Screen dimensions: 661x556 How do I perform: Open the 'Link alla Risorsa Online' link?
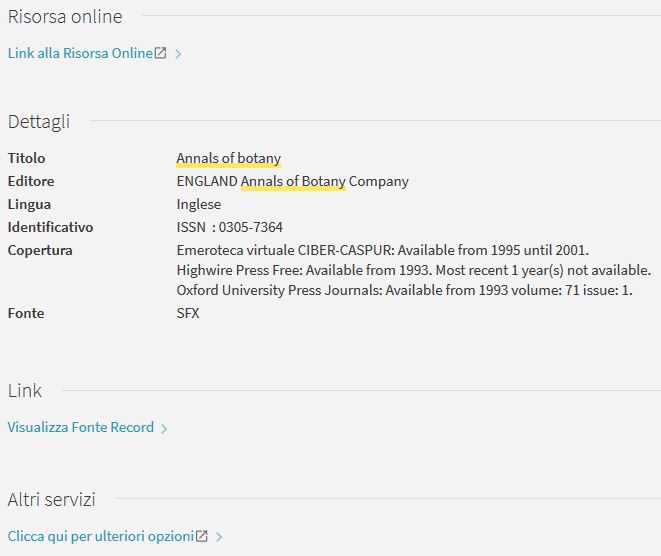click(80, 53)
